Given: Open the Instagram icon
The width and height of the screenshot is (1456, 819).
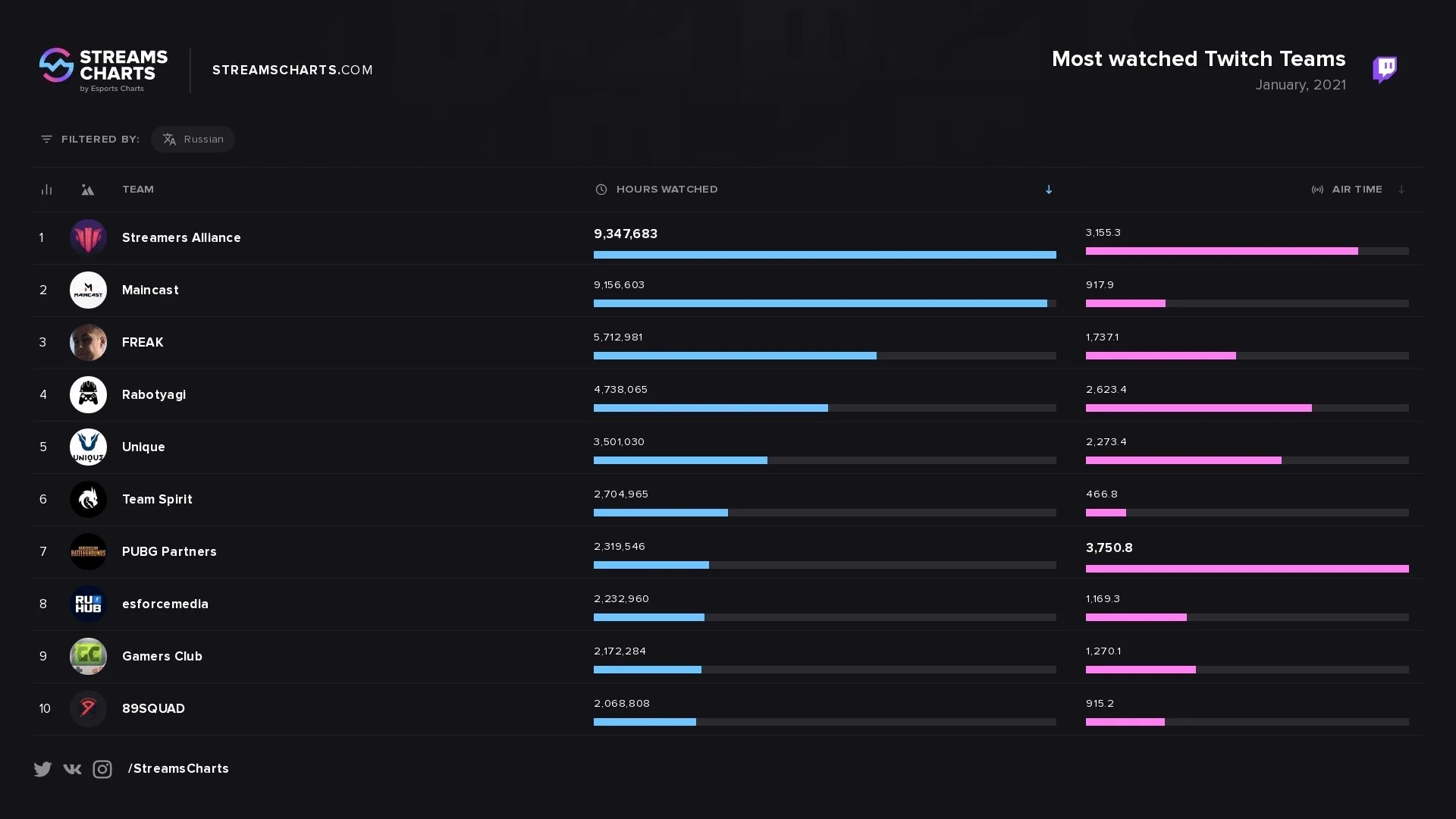Looking at the screenshot, I should pyautogui.click(x=102, y=769).
